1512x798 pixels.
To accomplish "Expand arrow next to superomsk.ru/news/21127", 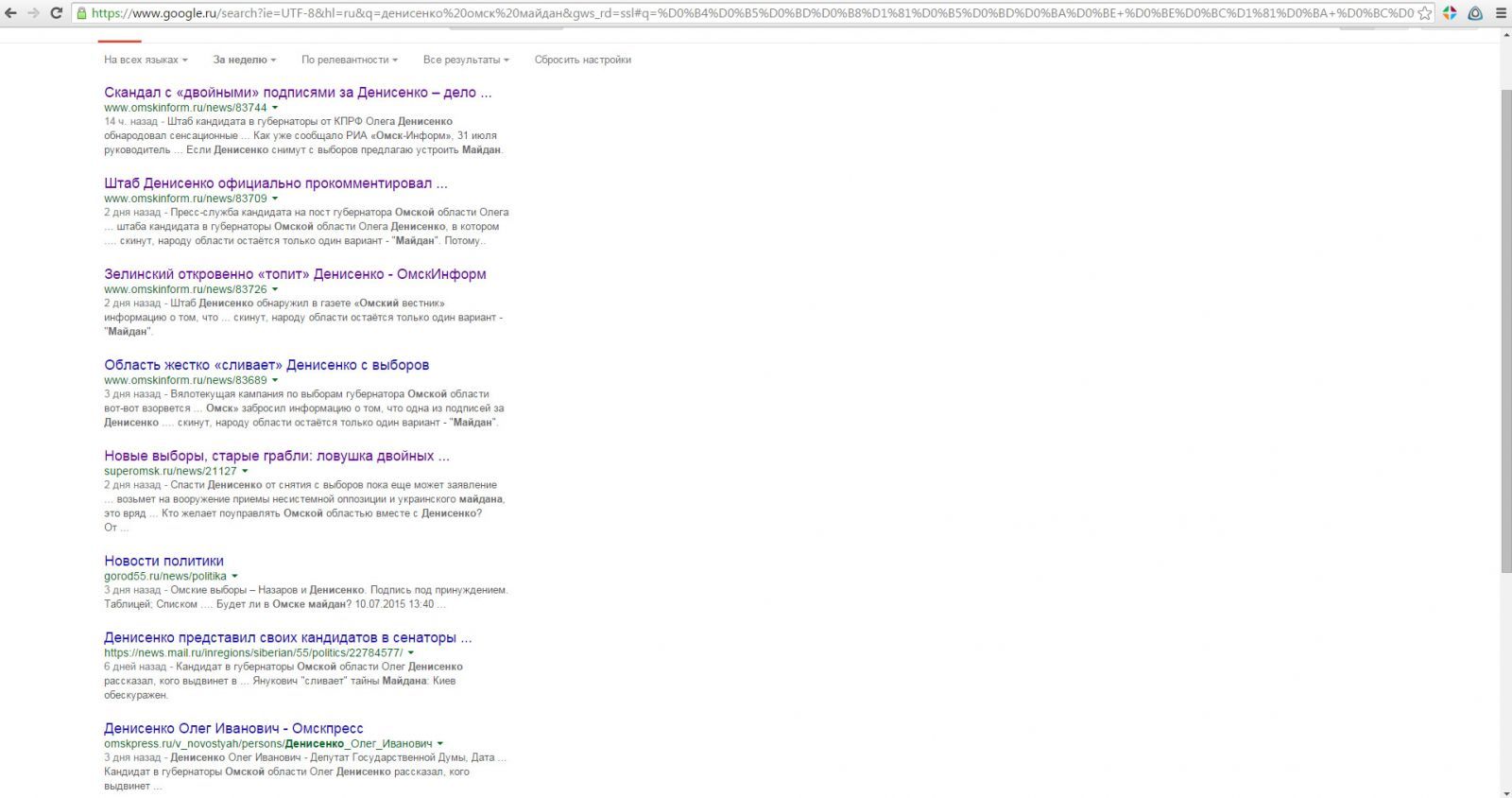I will 245,471.
